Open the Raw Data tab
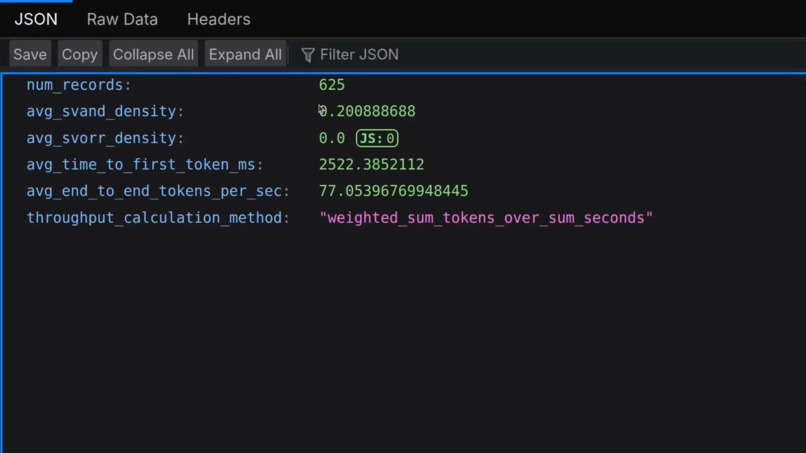 pyautogui.click(x=122, y=20)
